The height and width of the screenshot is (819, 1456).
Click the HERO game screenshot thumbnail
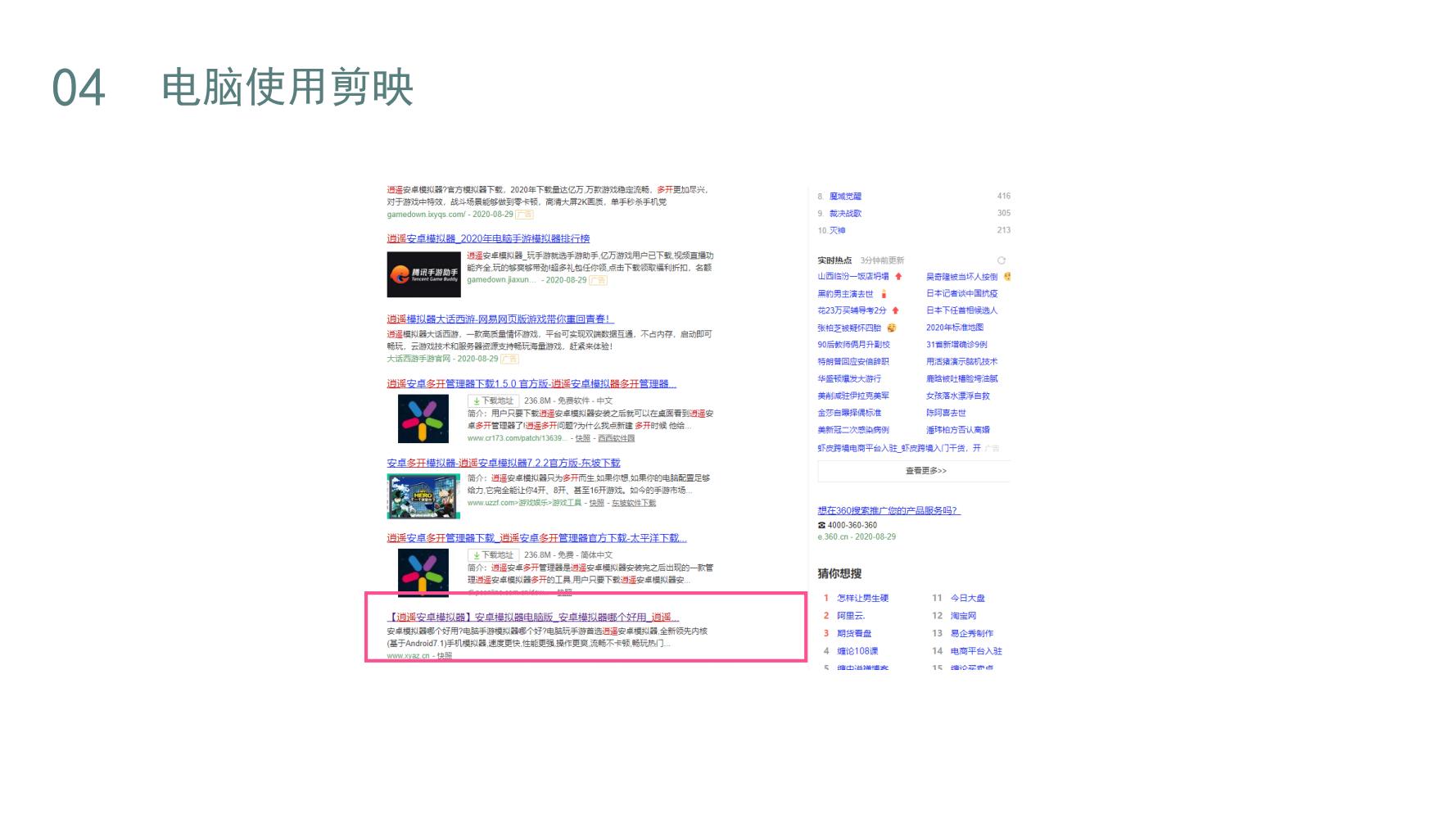[422, 495]
